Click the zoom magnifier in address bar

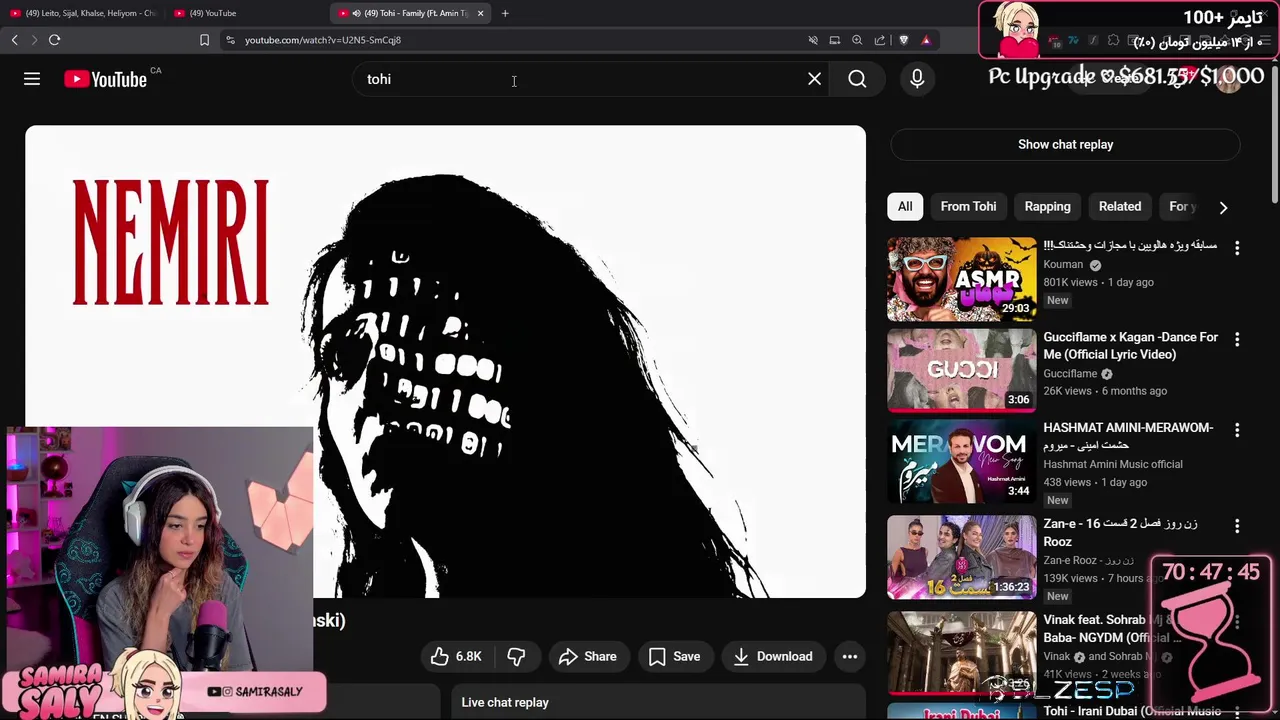click(x=857, y=40)
